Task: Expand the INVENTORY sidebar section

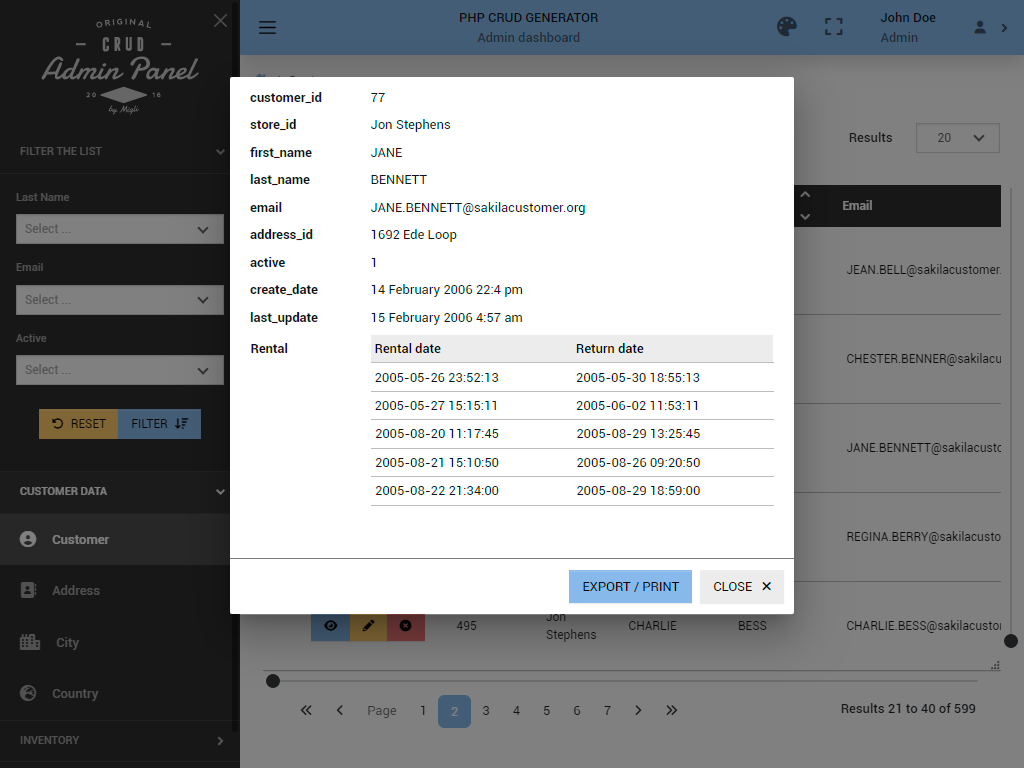Action: click(120, 740)
